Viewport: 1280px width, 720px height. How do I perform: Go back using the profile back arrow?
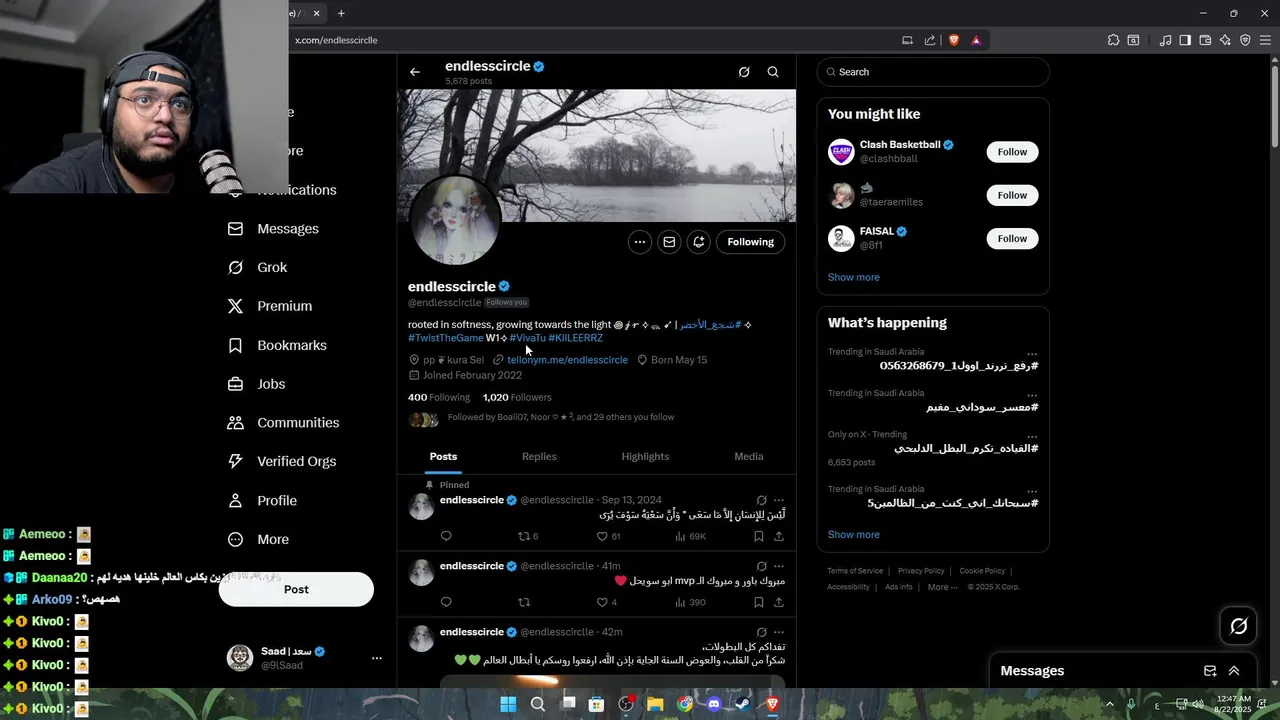[x=415, y=72]
